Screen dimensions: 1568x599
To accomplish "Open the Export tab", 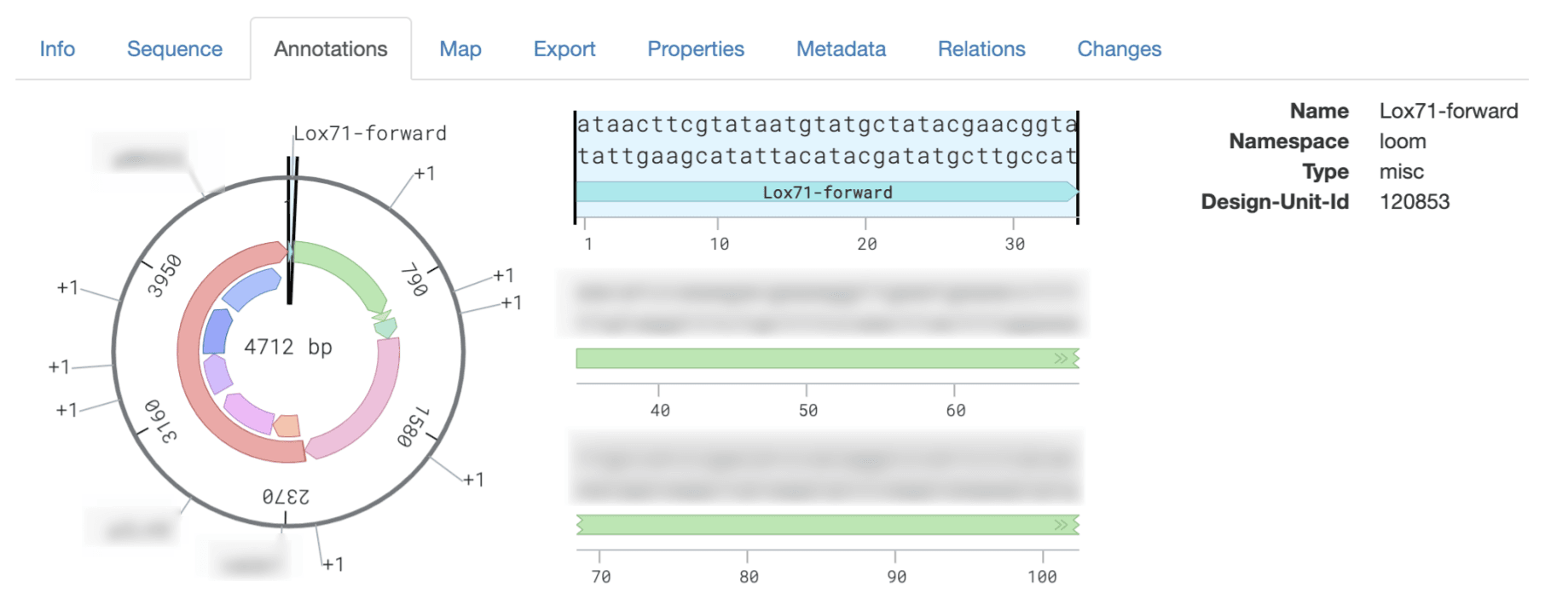I will point(564,49).
